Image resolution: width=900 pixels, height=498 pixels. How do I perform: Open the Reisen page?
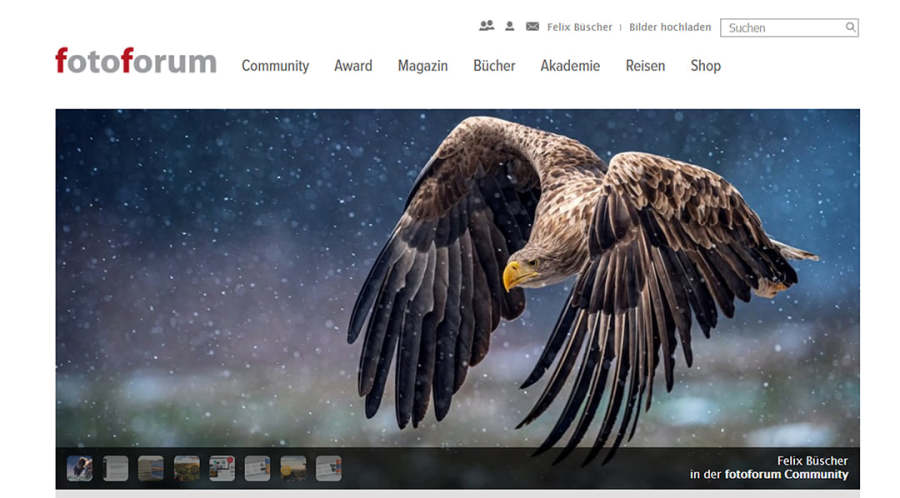(645, 66)
